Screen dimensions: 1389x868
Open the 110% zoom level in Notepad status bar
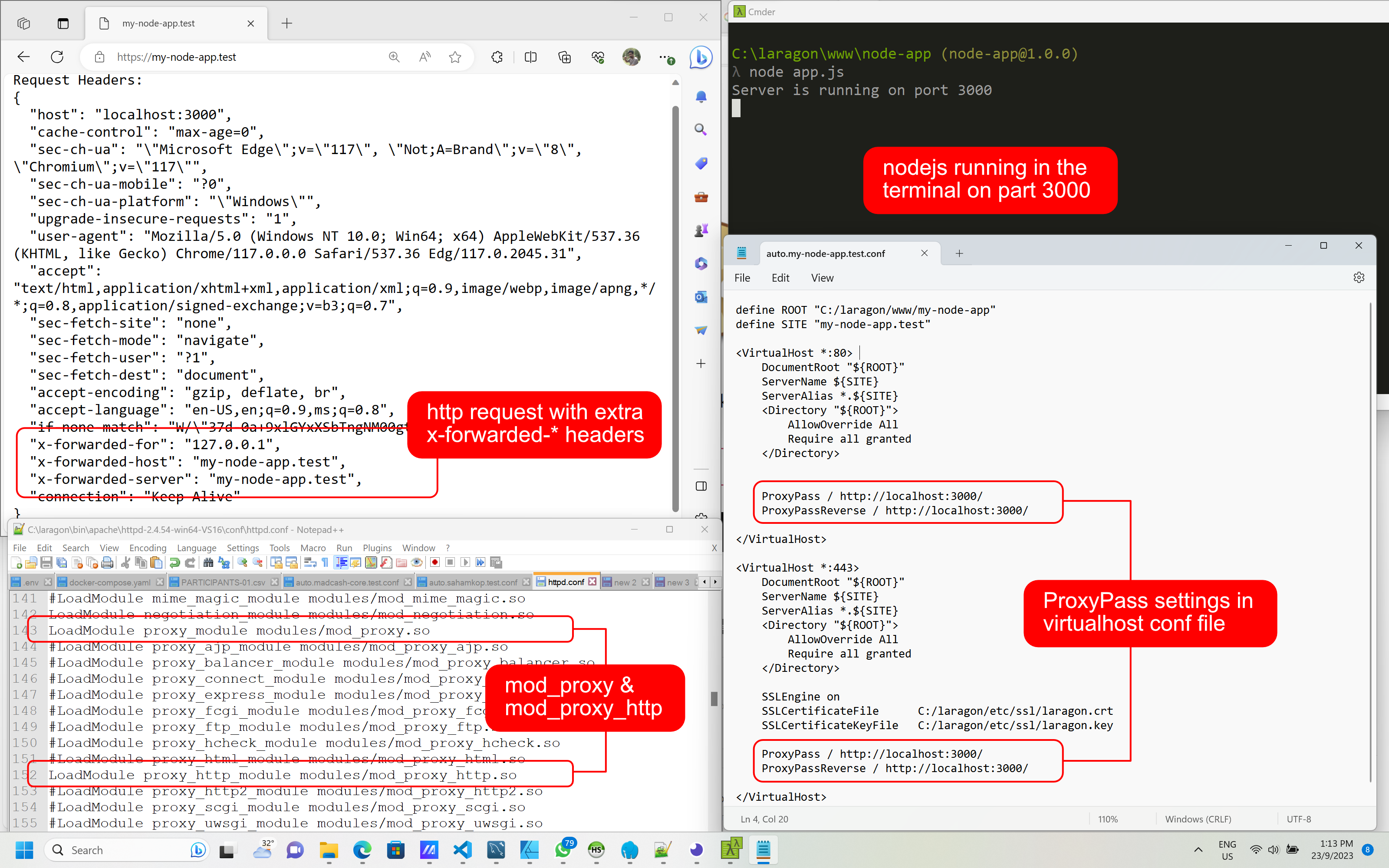click(1108, 819)
